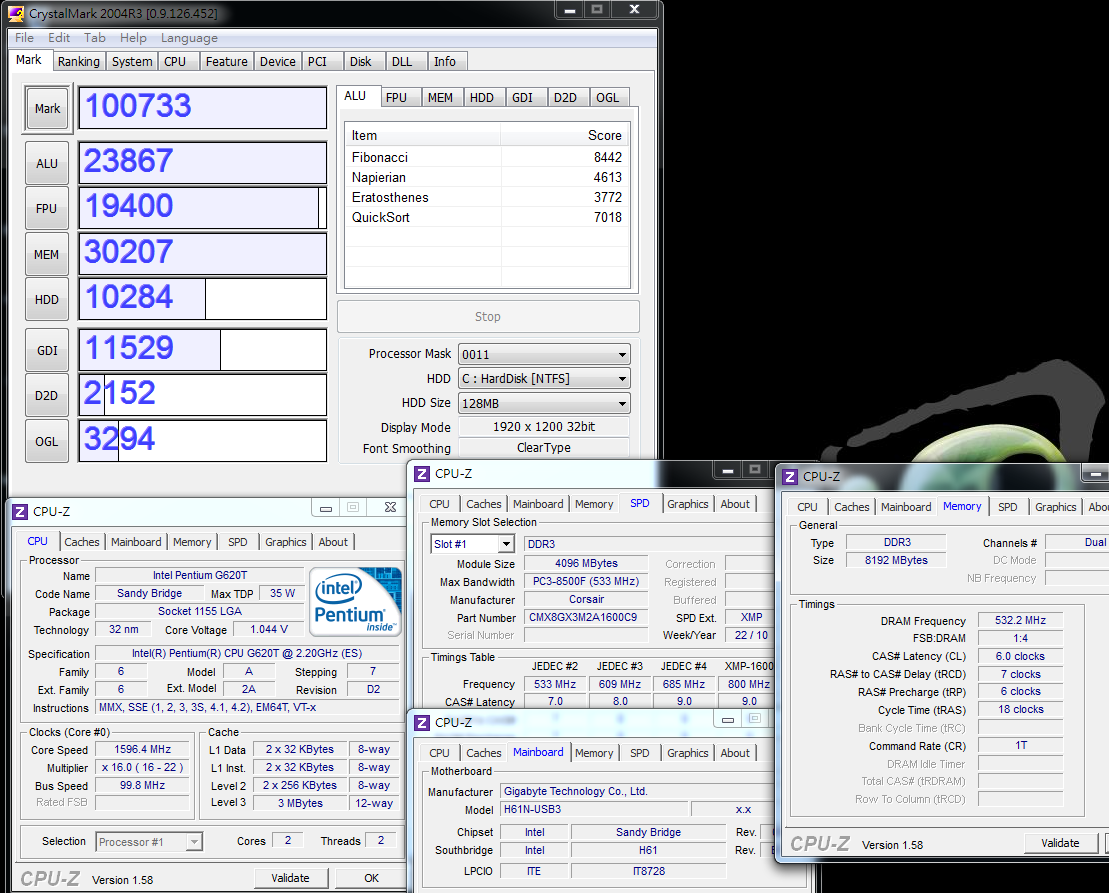
Task: Click the CPU-Z icon in the Processor window title bar
Action: point(19,511)
